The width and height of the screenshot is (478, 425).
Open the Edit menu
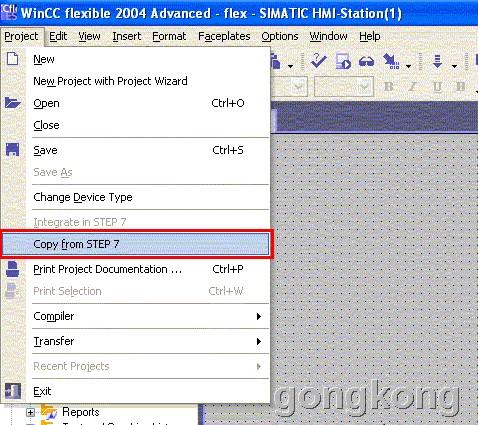pyautogui.click(x=58, y=36)
